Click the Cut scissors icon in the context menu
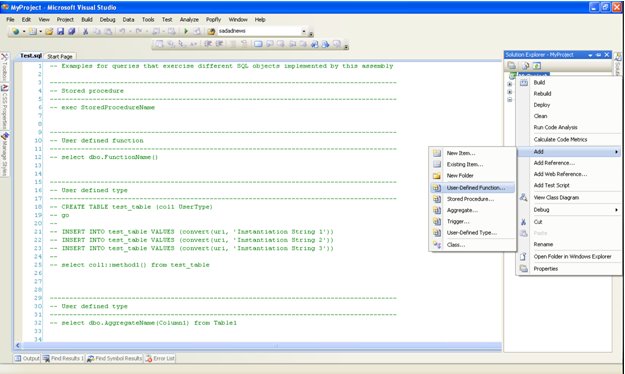This screenshot has width=625, height=374. [x=524, y=222]
